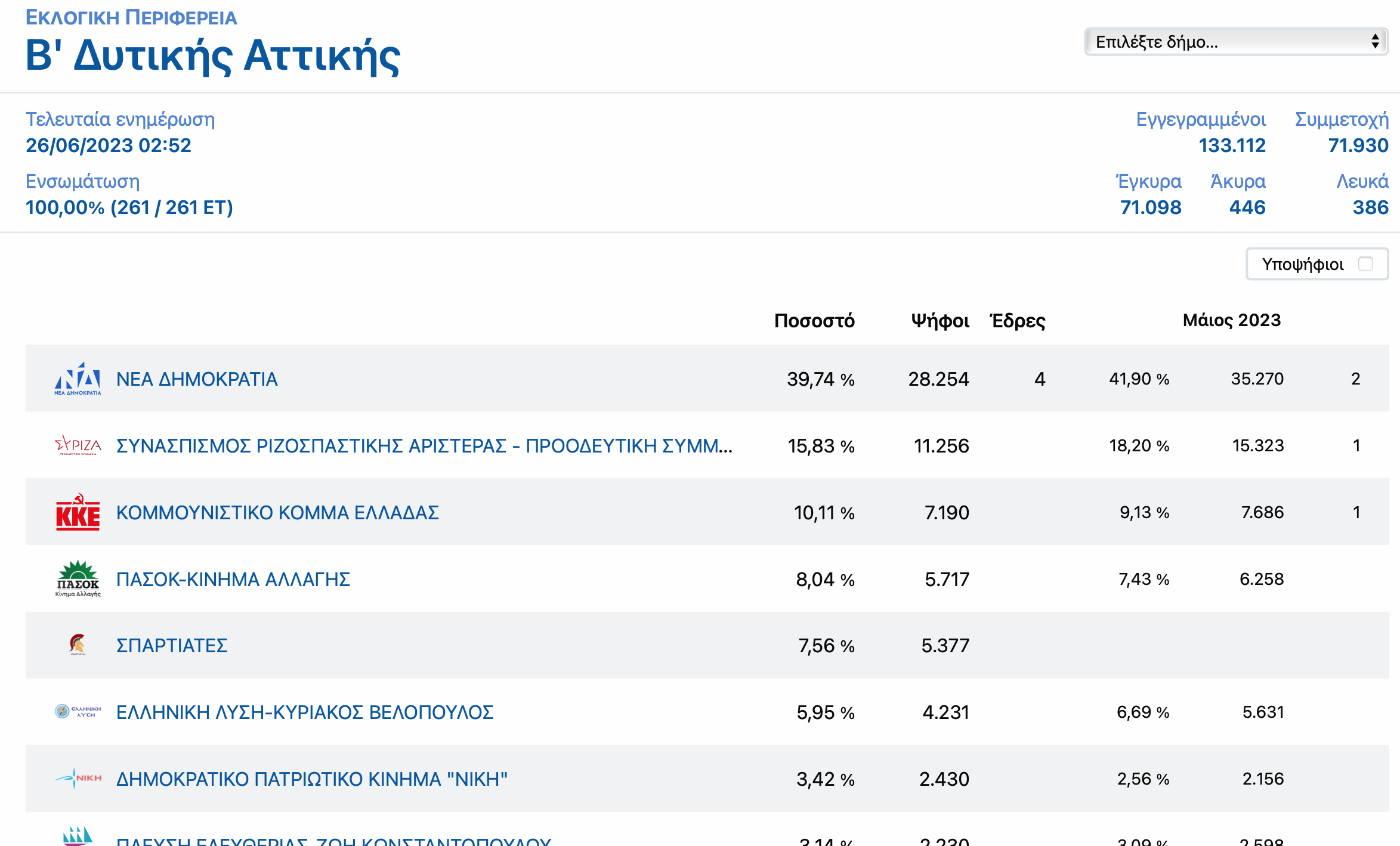Click the 11.256 votes cell
This screenshot has height=846, width=1400.
pos(942,446)
